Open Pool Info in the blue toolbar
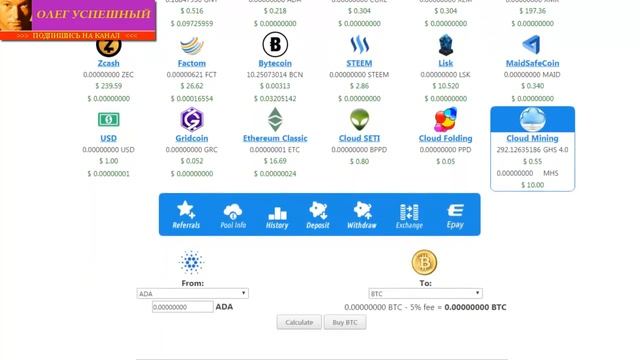The width and height of the screenshot is (640, 360). point(233,216)
